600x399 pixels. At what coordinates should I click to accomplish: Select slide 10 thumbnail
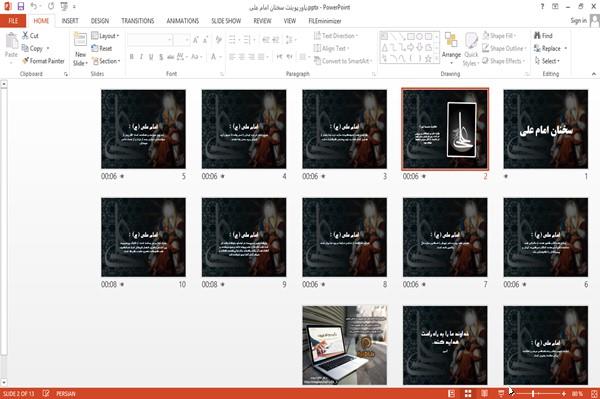click(143, 237)
